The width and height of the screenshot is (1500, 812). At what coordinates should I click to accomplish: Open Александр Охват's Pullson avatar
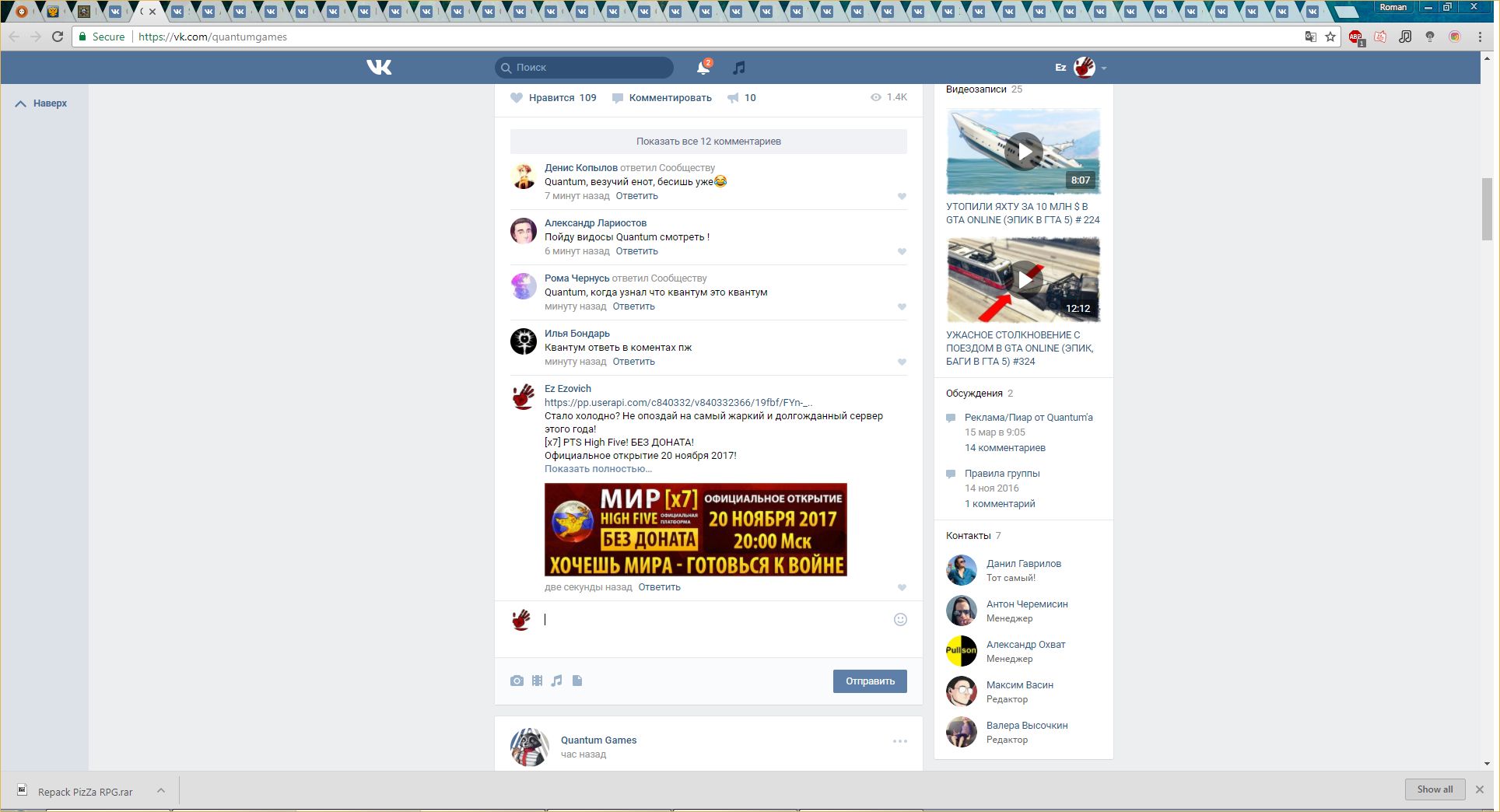click(962, 651)
